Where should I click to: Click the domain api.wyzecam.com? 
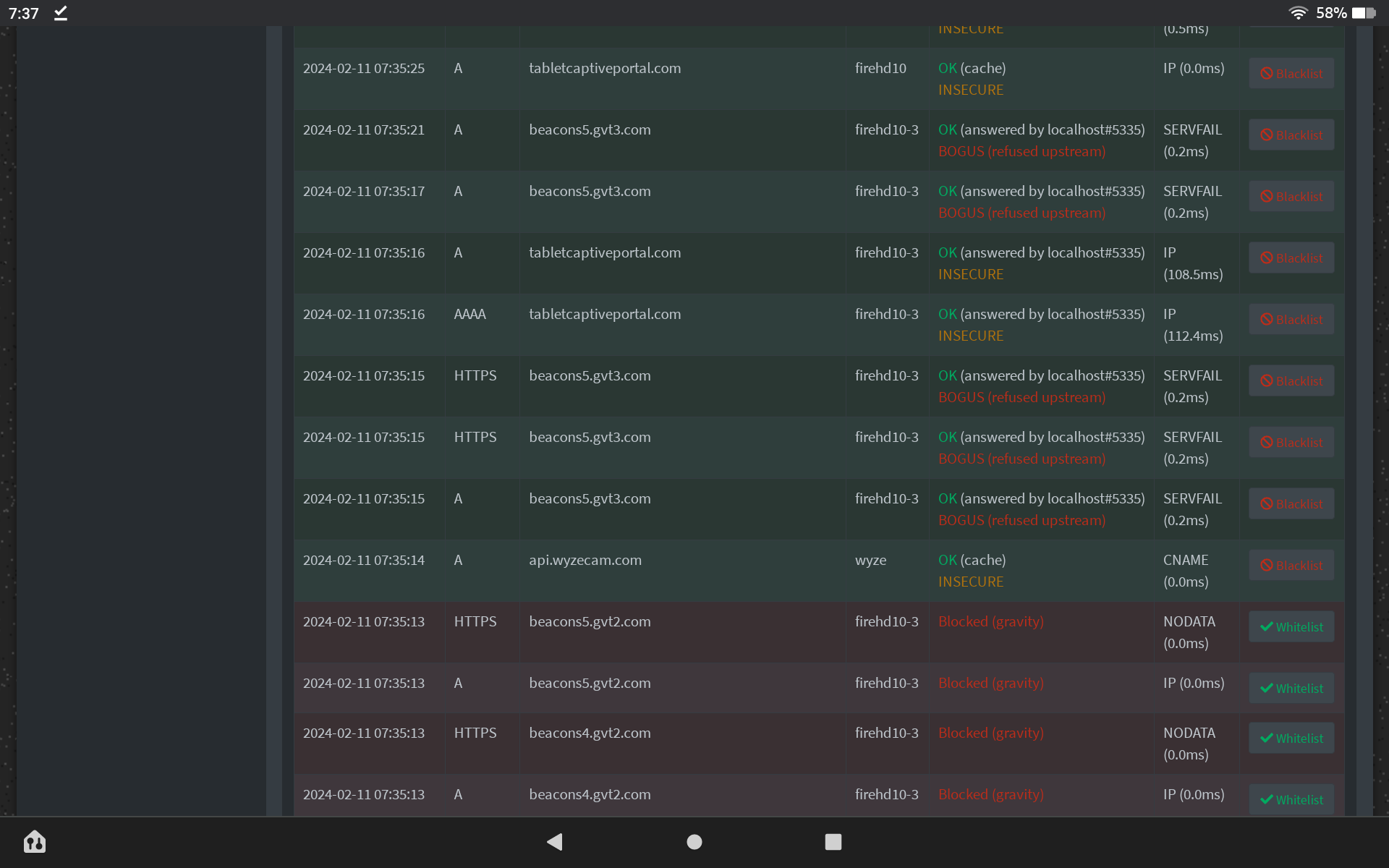[585, 560]
